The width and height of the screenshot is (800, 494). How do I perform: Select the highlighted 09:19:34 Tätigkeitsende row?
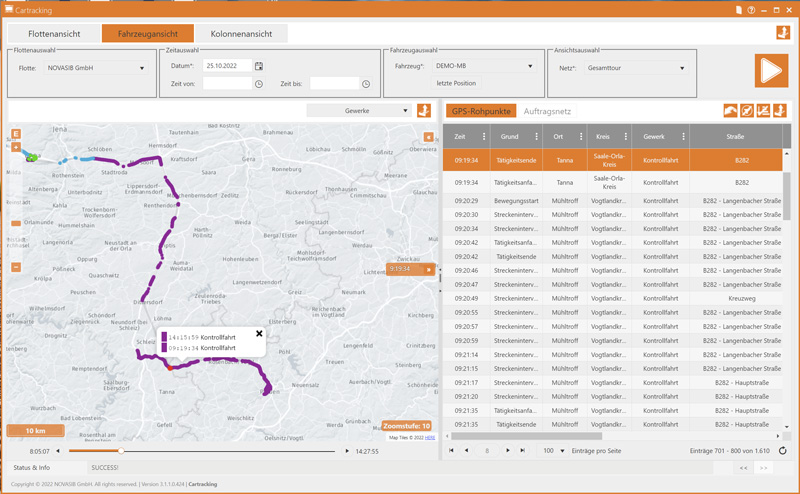(x=612, y=160)
